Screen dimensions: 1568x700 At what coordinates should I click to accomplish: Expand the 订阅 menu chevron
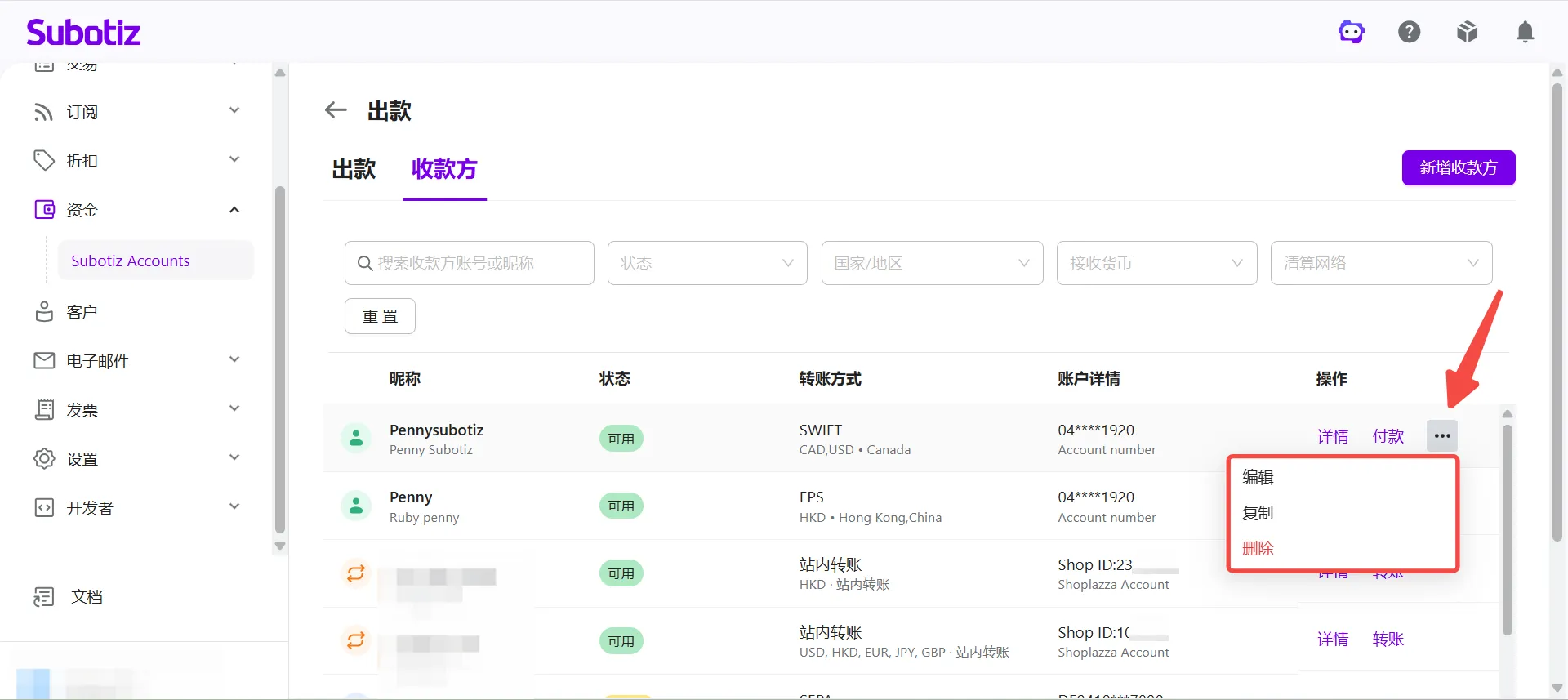(x=234, y=110)
